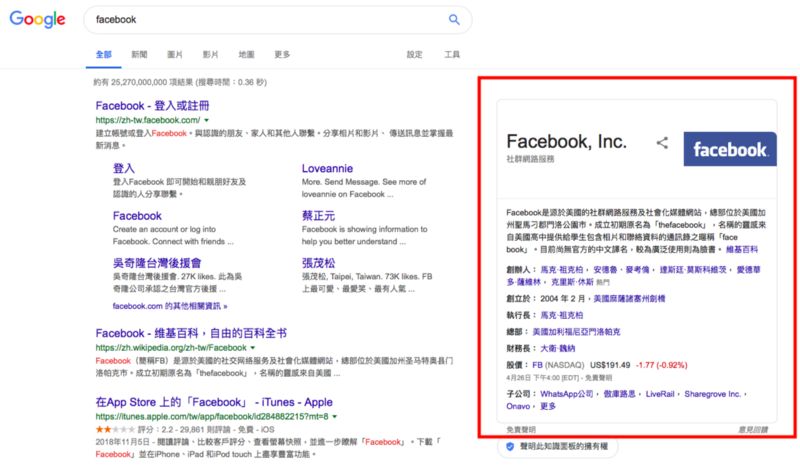Click 意見回饋 below knowledge panel
The width and height of the screenshot is (800, 471).
(x=753, y=430)
